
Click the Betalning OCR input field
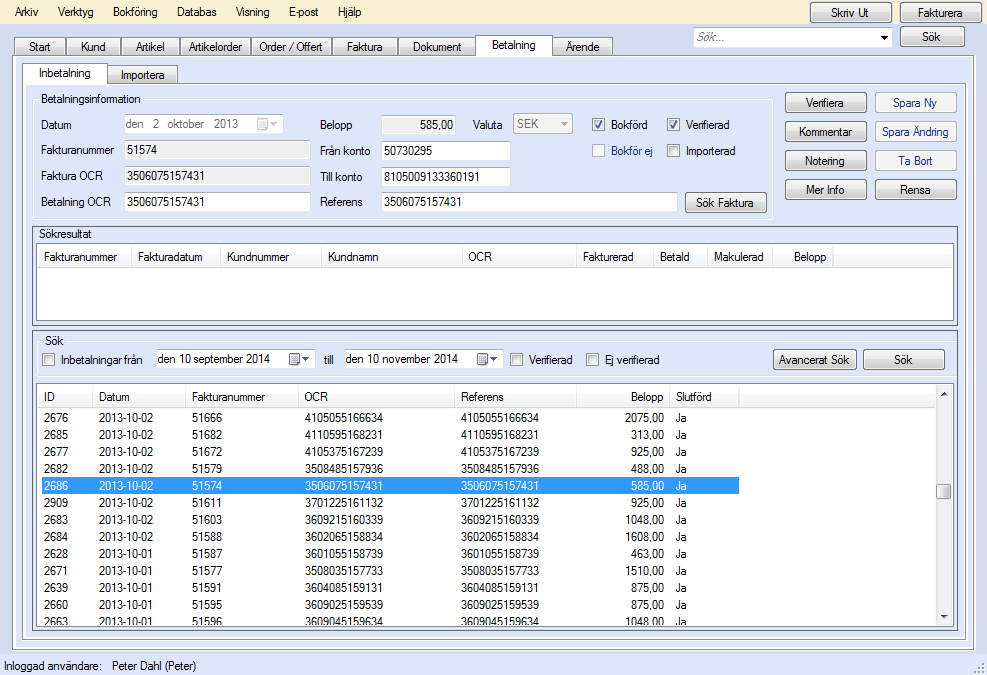217,202
